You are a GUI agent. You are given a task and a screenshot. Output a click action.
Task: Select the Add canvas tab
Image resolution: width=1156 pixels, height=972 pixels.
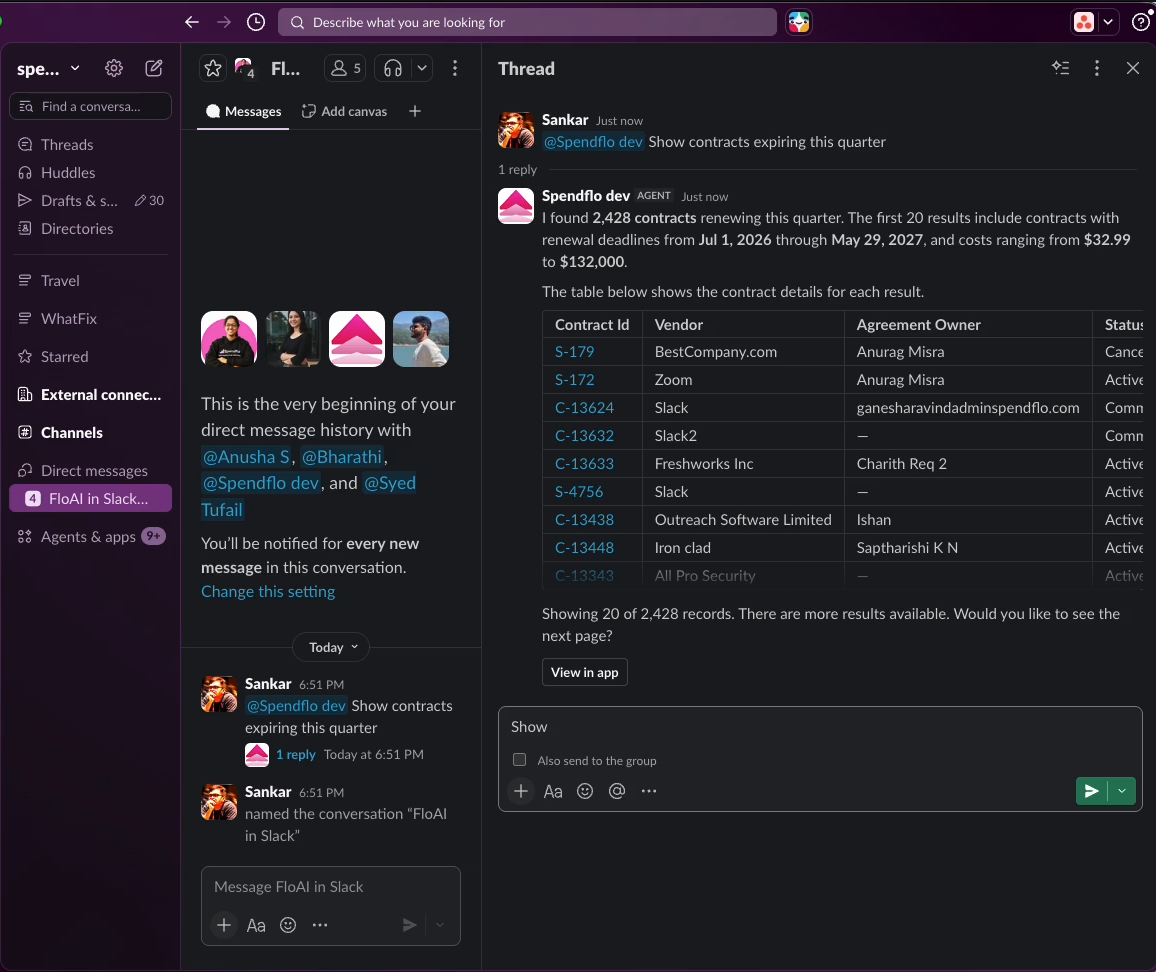pyautogui.click(x=344, y=111)
